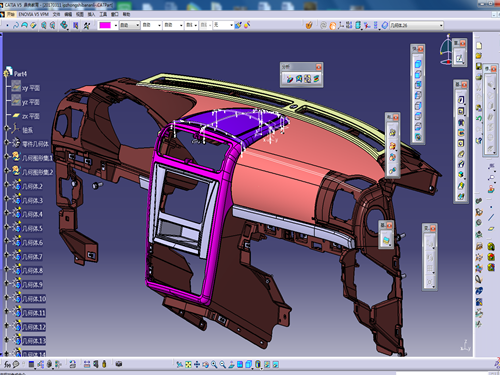Click the Swap visible space icon
This screenshot has width=500, height=375.
[276, 365]
